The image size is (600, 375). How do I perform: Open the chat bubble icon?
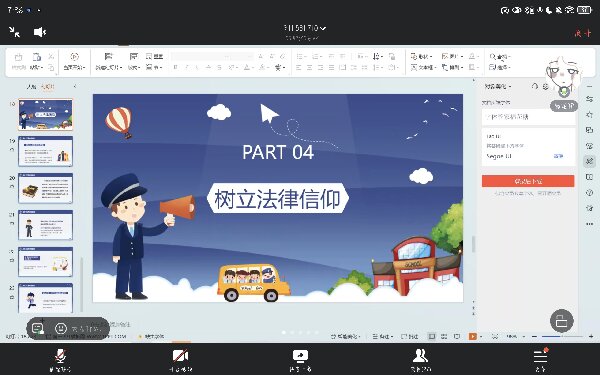coord(38,328)
